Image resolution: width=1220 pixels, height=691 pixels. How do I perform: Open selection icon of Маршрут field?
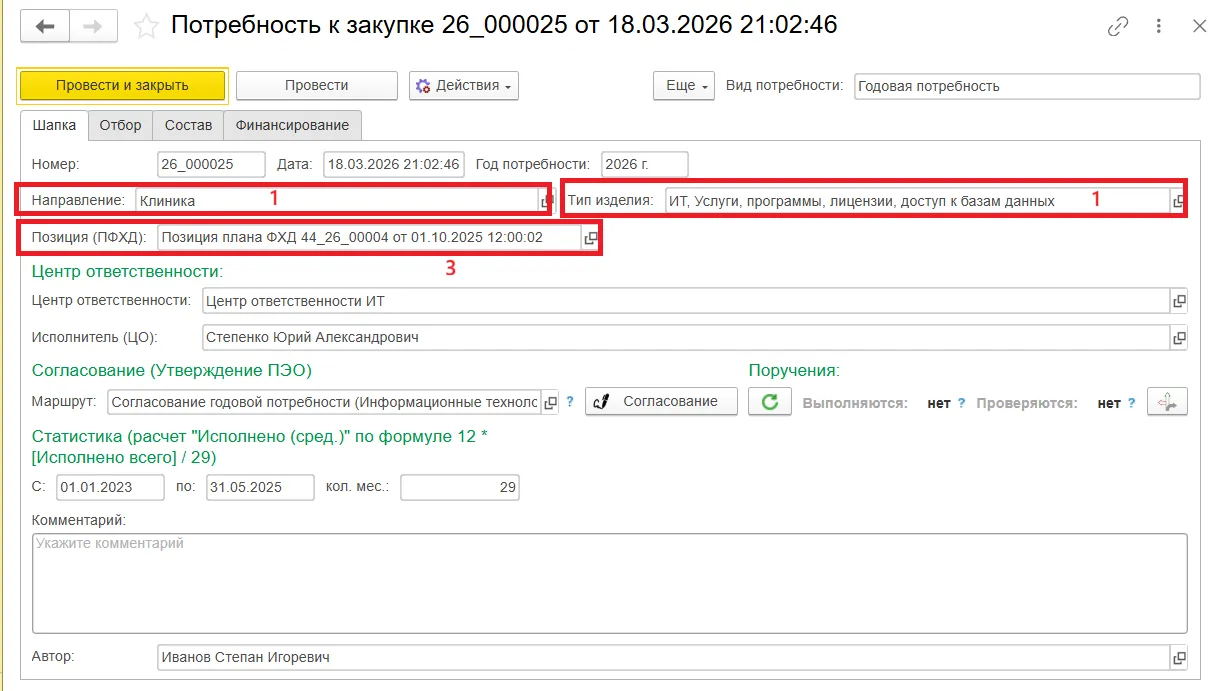(x=548, y=402)
